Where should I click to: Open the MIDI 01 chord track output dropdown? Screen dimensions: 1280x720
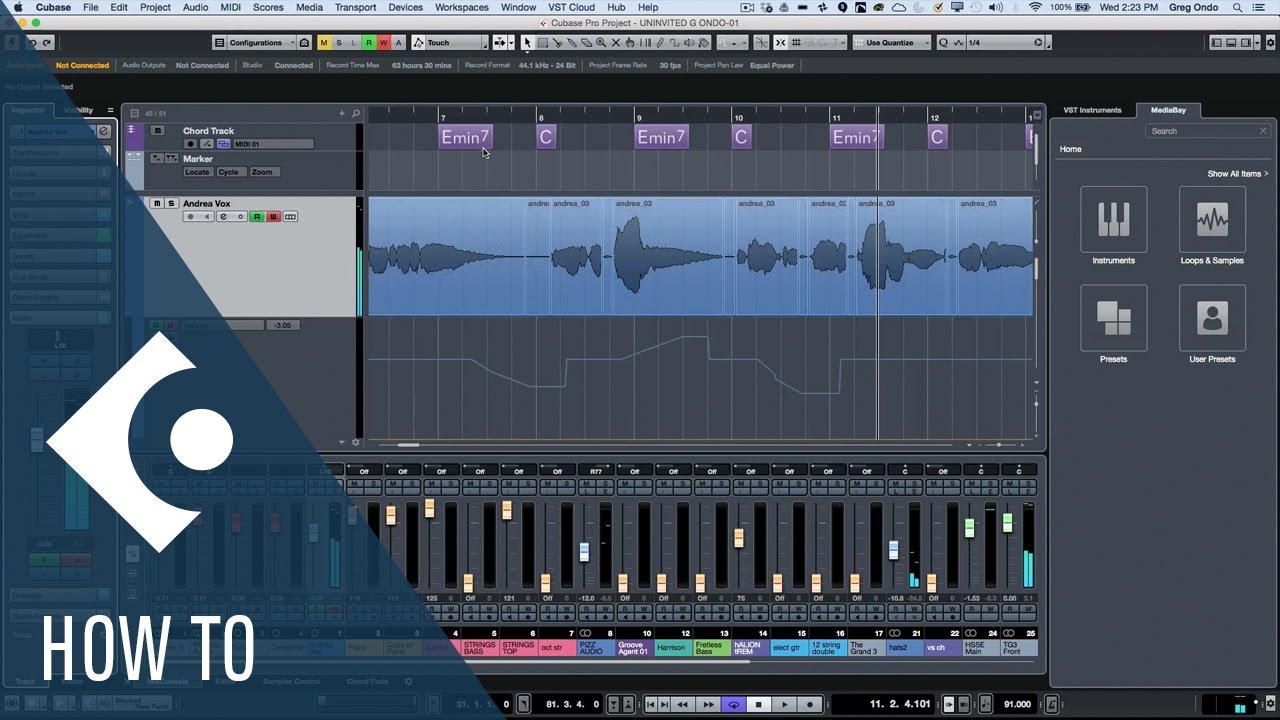(272, 144)
